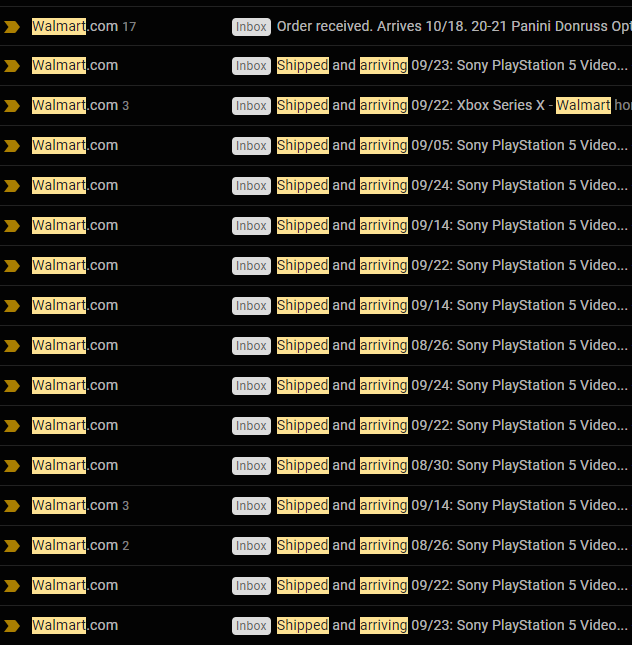Toggle importance marker on 09/14 thread with 3 messages
This screenshot has height=645, width=632.
pyautogui.click(x=12, y=506)
